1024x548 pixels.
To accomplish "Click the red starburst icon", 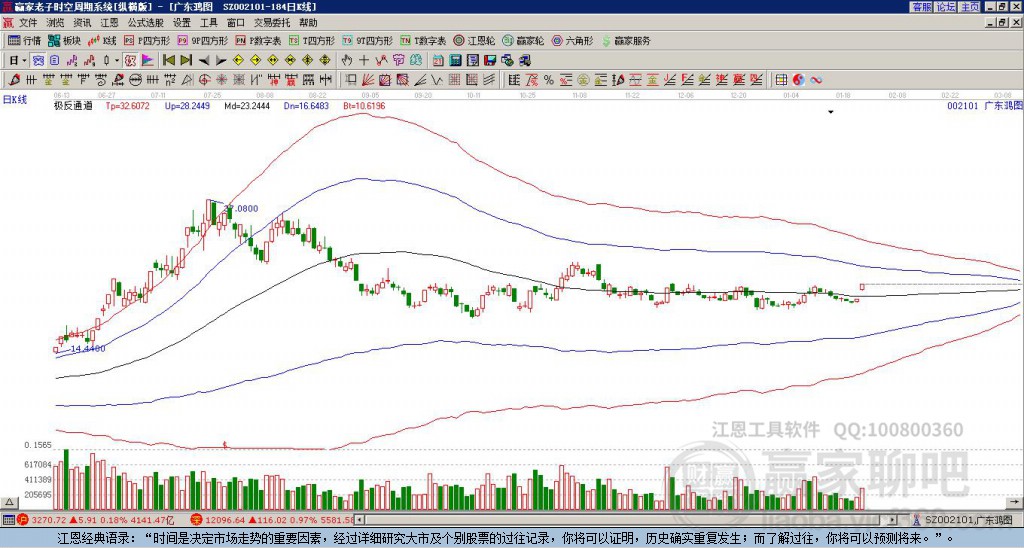I will coord(221,80).
